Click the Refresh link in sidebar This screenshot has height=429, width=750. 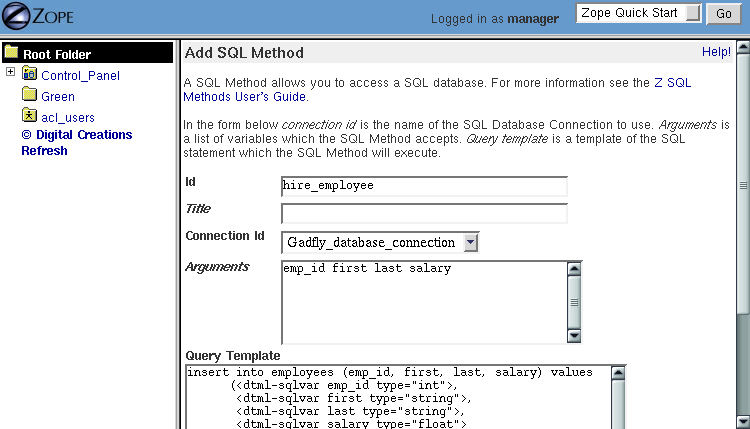pos(44,151)
